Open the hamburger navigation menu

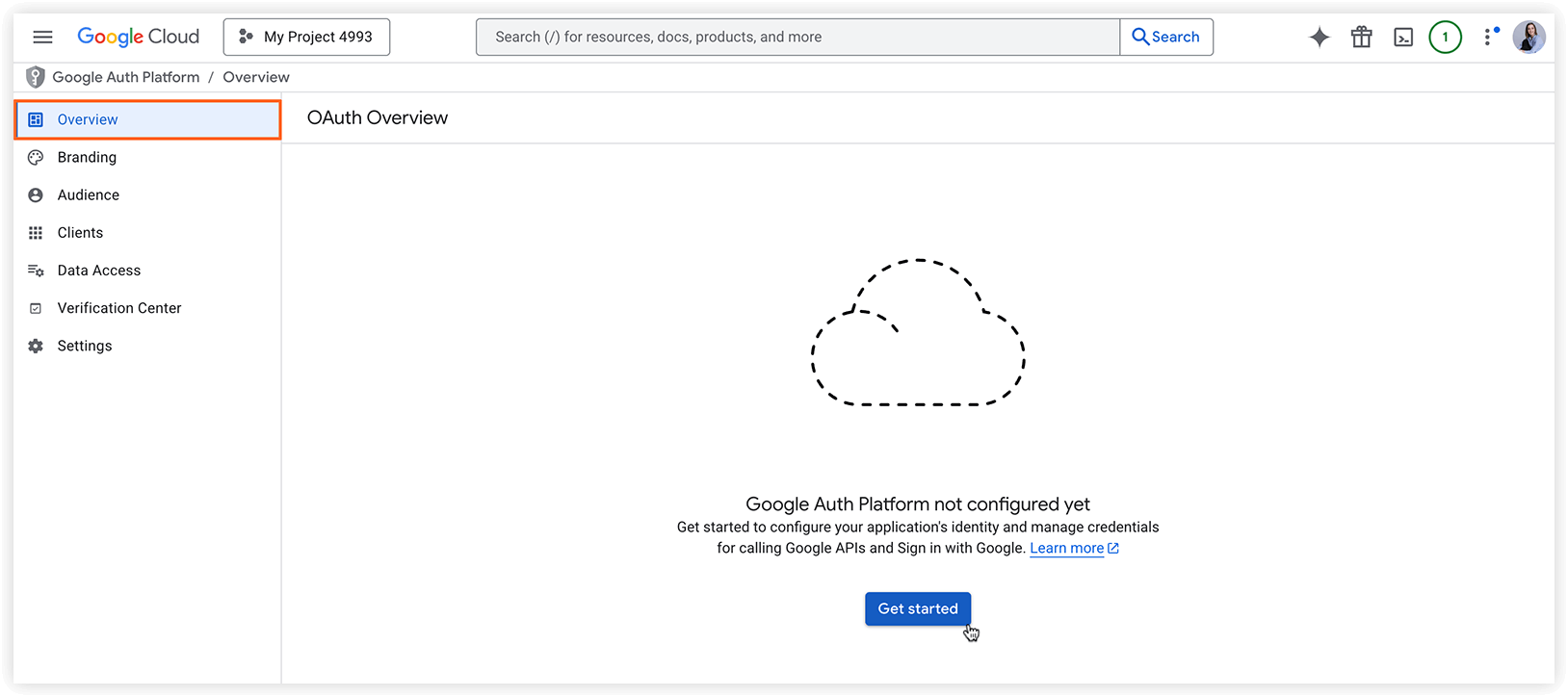pos(42,37)
